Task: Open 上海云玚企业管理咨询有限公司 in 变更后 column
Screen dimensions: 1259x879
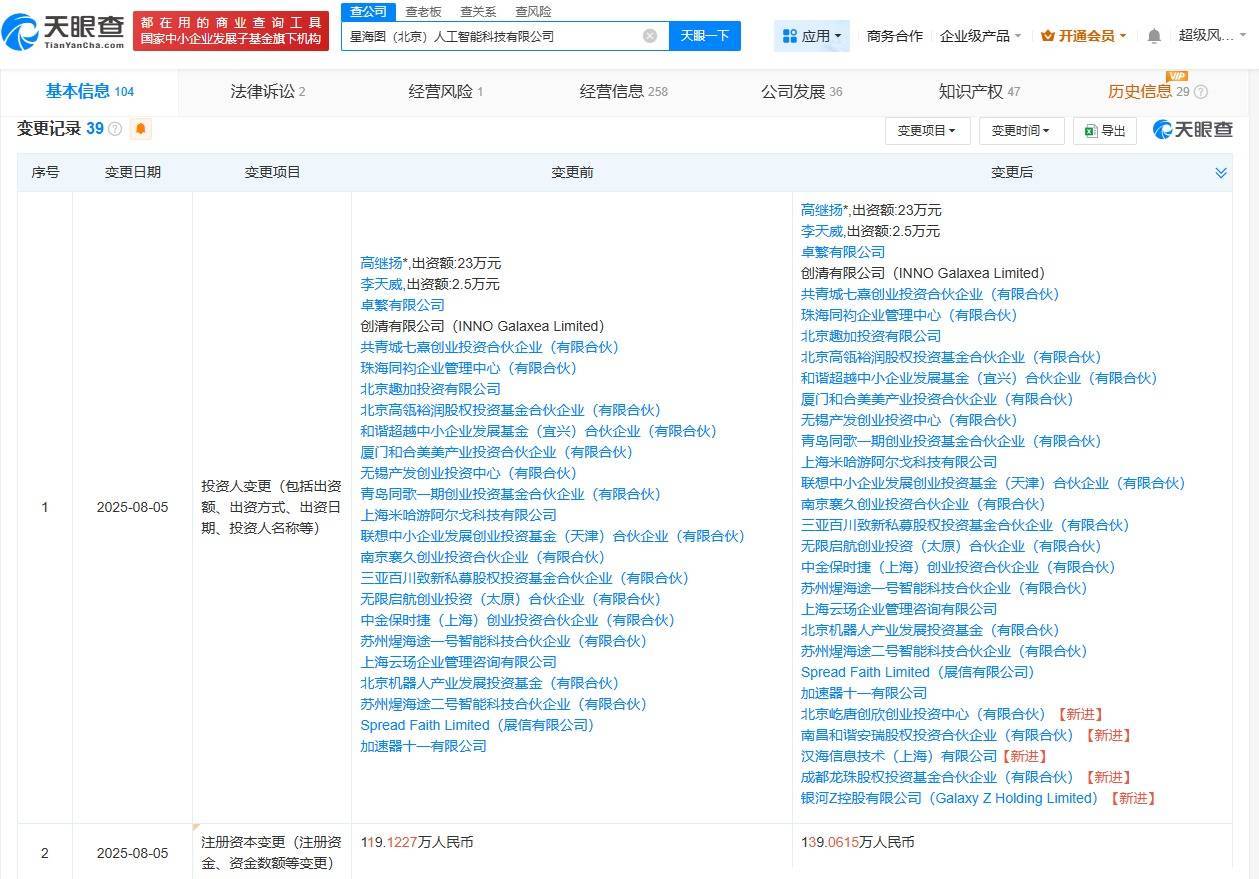Action: click(x=899, y=609)
